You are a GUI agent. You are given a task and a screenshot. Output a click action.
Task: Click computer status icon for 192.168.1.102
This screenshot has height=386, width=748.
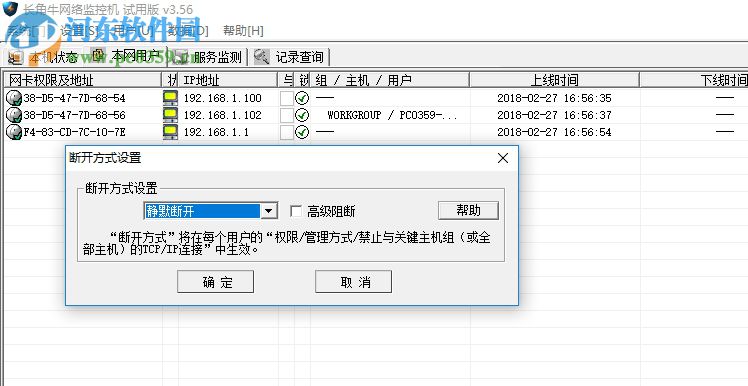[170, 115]
